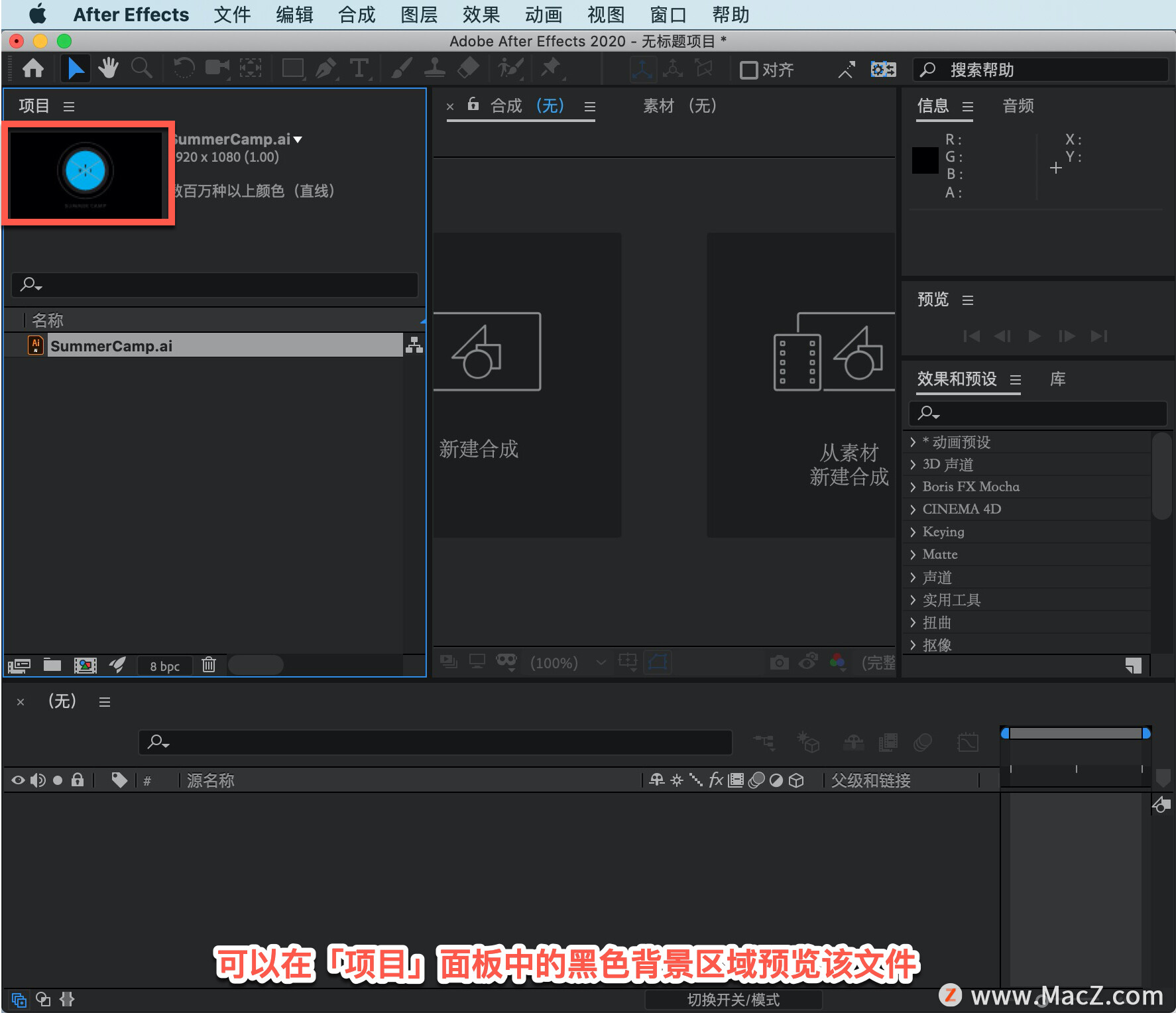Delete selected item with trash icon

coord(209,664)
